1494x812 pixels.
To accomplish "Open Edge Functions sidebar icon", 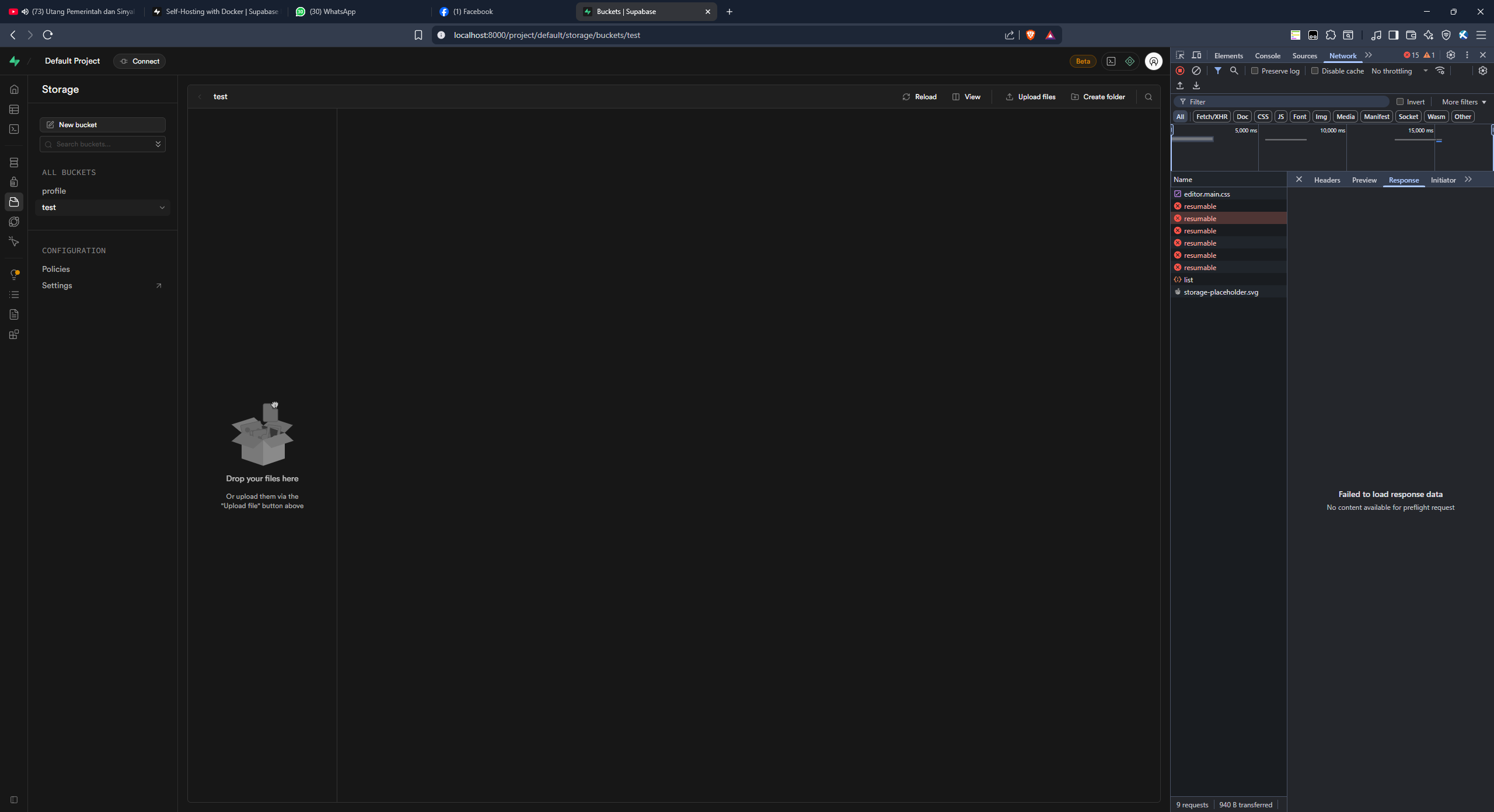I will (14, 222).
